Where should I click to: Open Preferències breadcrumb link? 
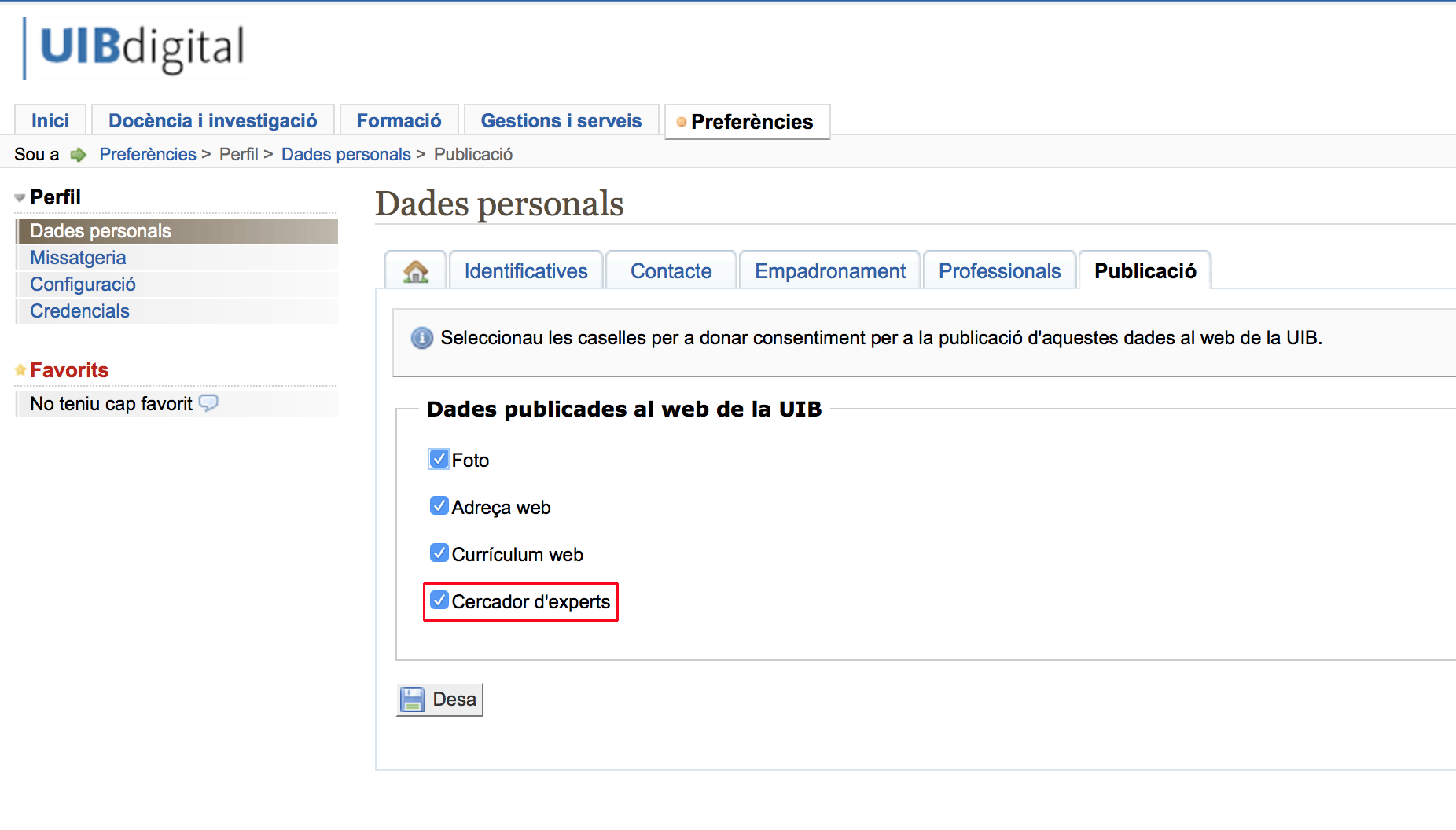click(x=148, y=155)
